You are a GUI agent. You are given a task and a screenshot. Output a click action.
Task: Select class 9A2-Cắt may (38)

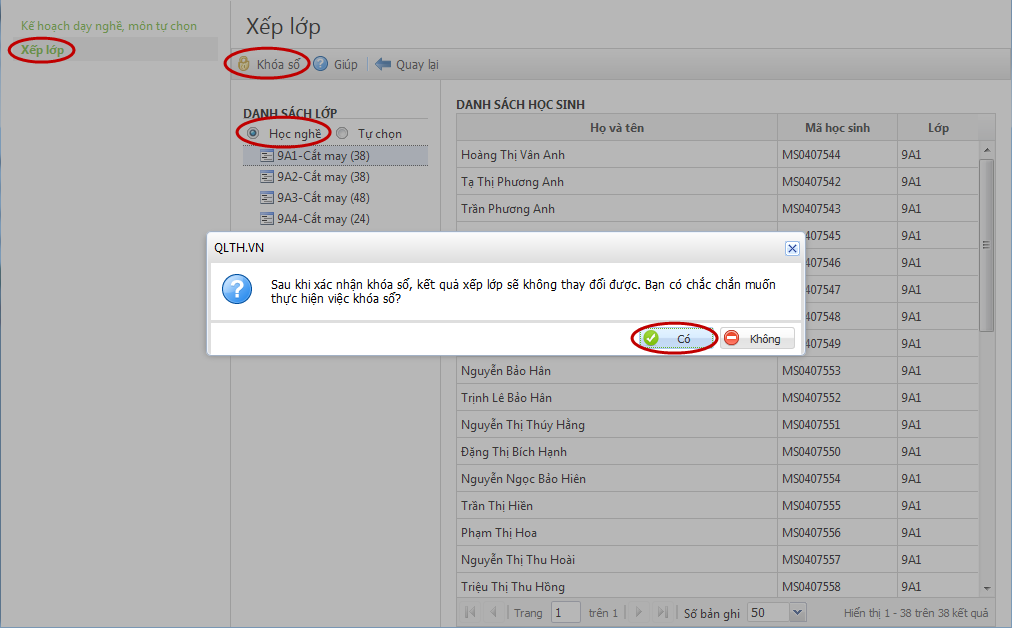tap(335, 177)
